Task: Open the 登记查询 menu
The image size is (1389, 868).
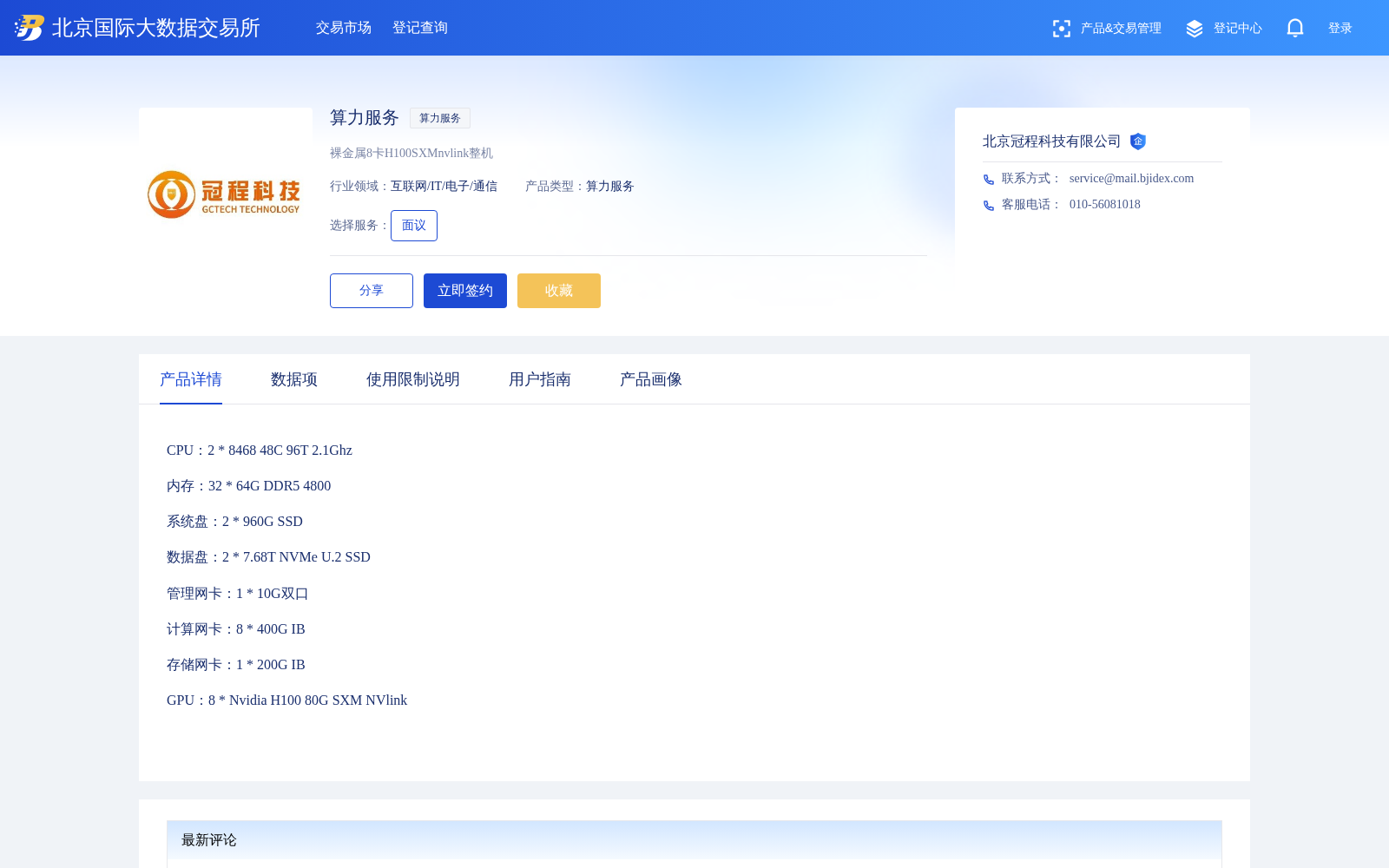Action: pyautogui.click(x=420, y=28)
